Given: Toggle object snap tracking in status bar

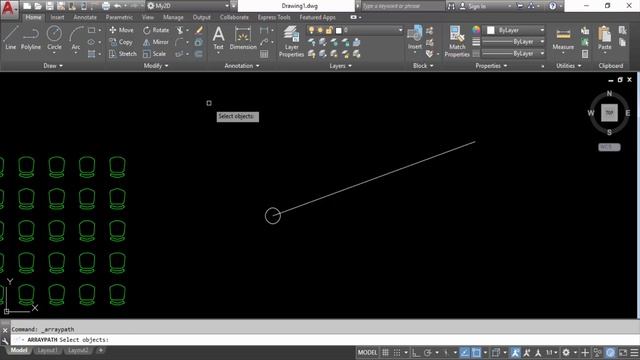Looking at the screenshot, I should click(x=464, y=352).
